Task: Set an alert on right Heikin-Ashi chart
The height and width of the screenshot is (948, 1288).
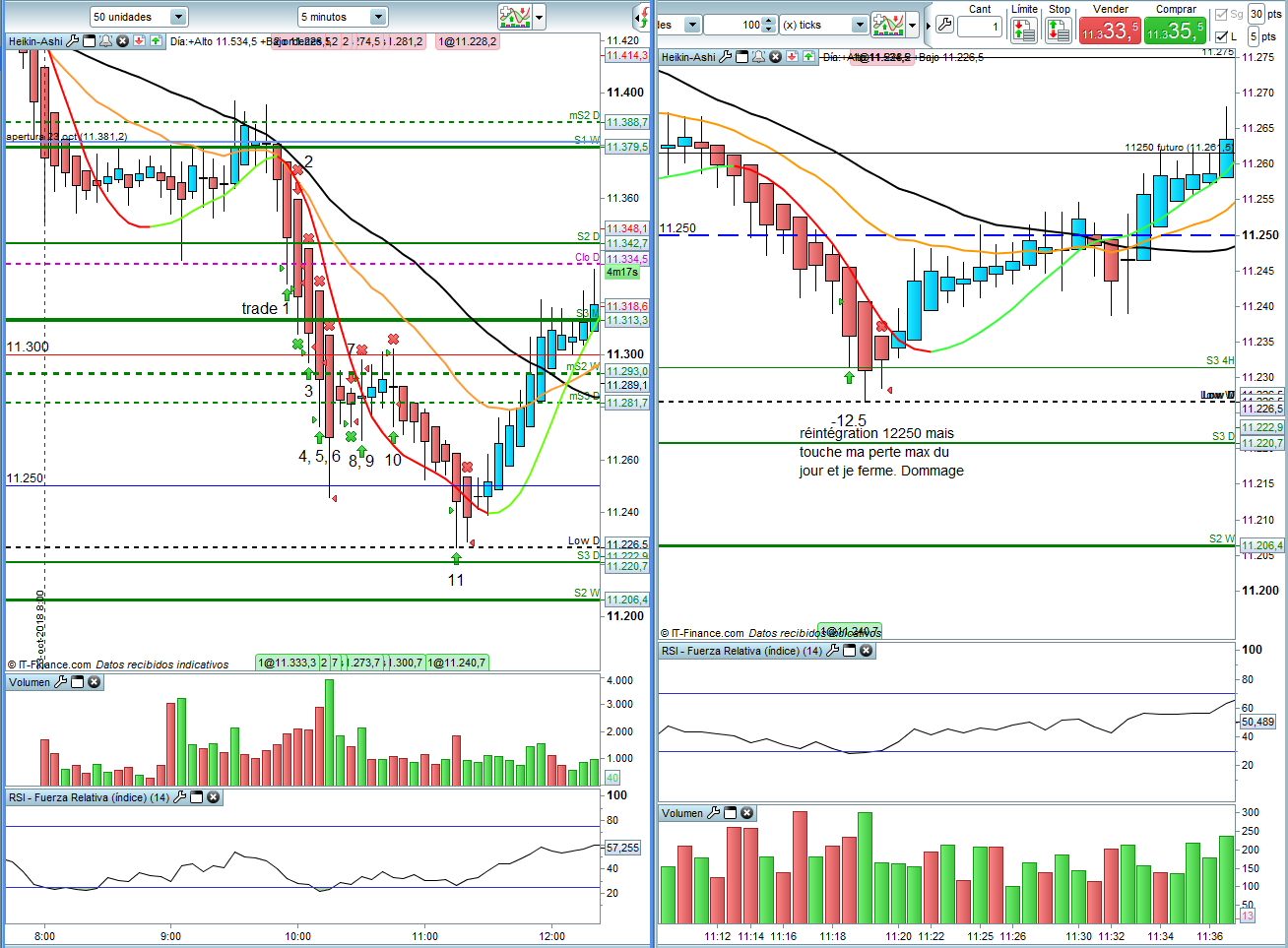Action: 759,57
